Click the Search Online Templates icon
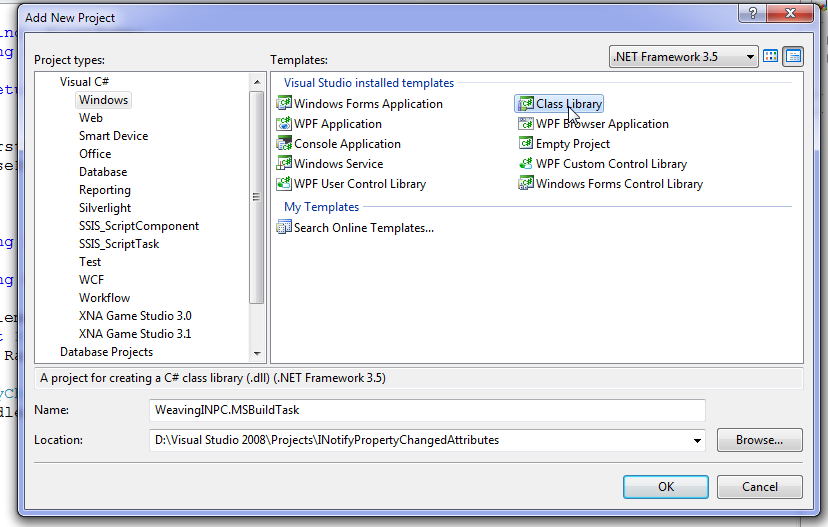Viewport: 828px width, 527px height. click(284, 227)
